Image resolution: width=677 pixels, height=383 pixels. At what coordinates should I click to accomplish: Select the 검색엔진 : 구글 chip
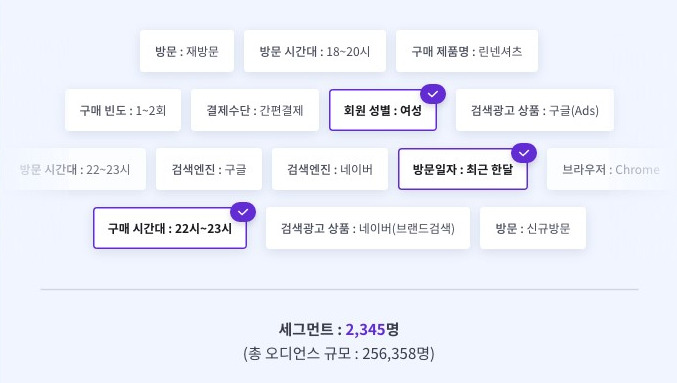(209, 169)
